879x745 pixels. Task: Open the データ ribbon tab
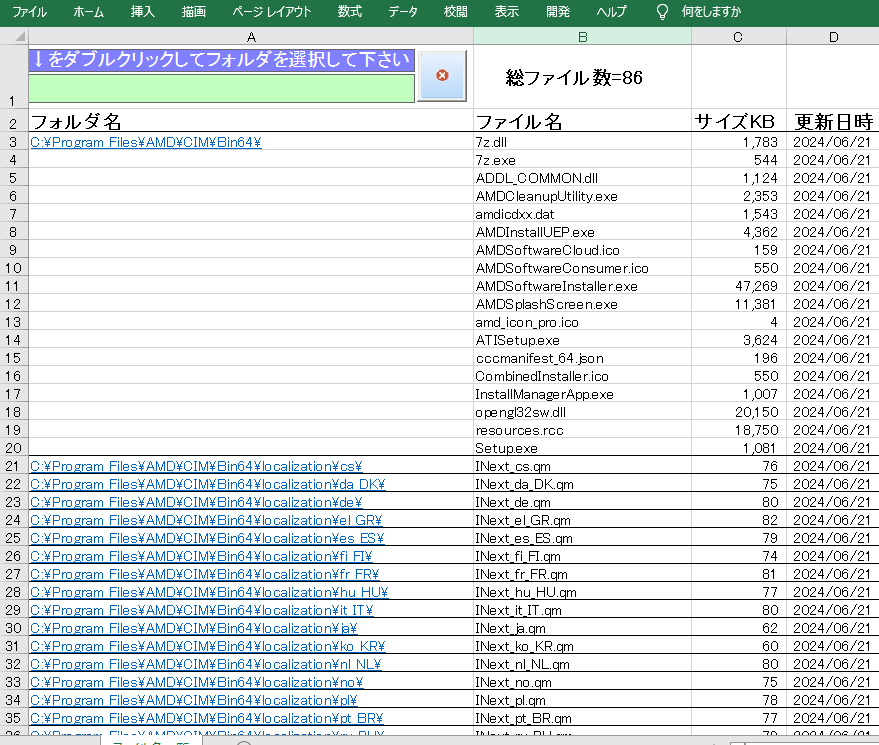point(403,12)
